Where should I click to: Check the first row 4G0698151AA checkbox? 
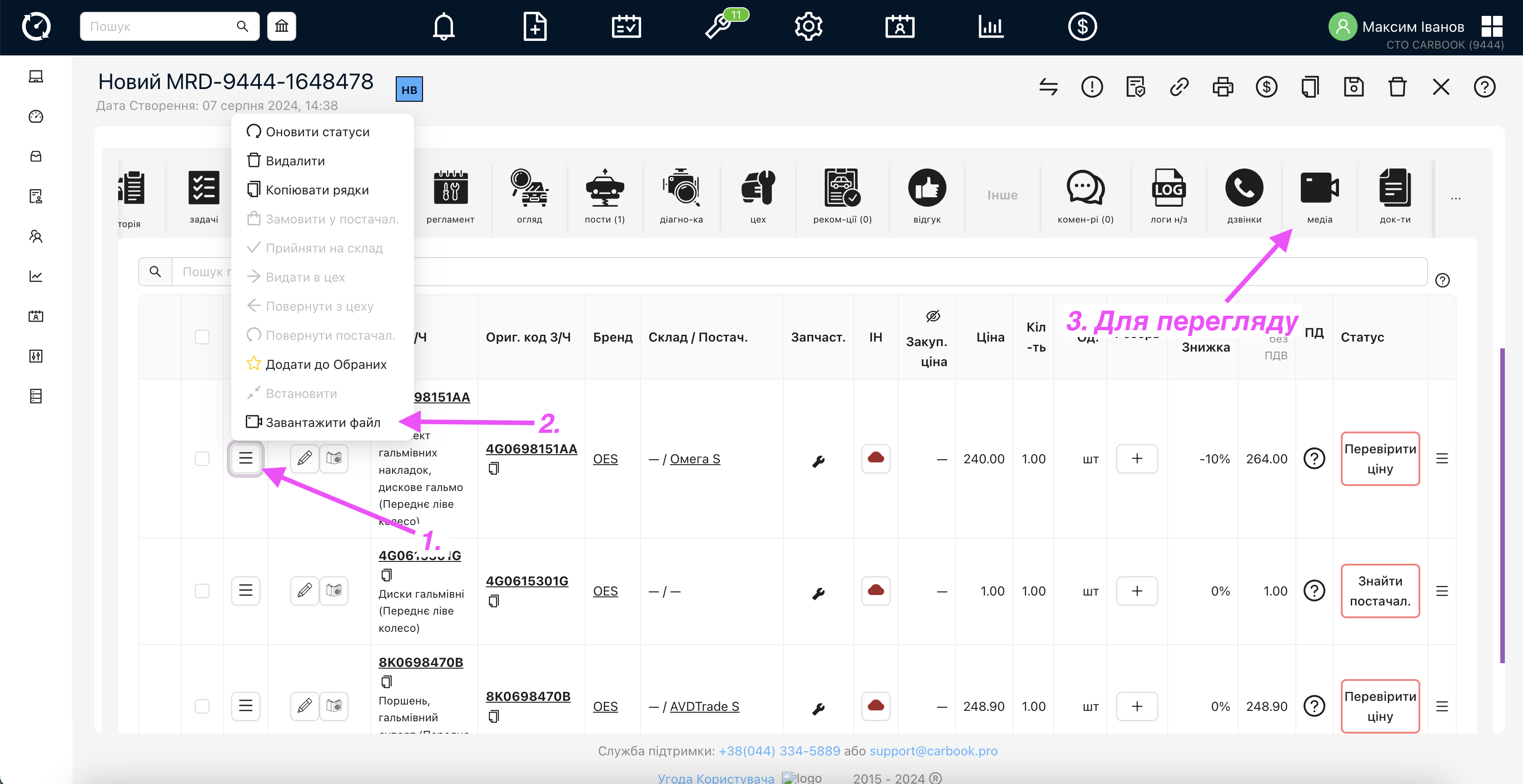[x=202, y=459]
